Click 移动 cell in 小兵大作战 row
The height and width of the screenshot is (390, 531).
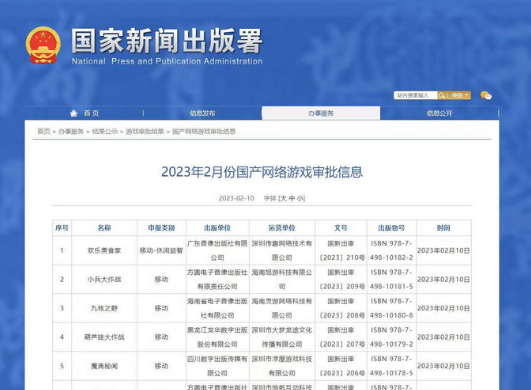(x=161, y=279)
